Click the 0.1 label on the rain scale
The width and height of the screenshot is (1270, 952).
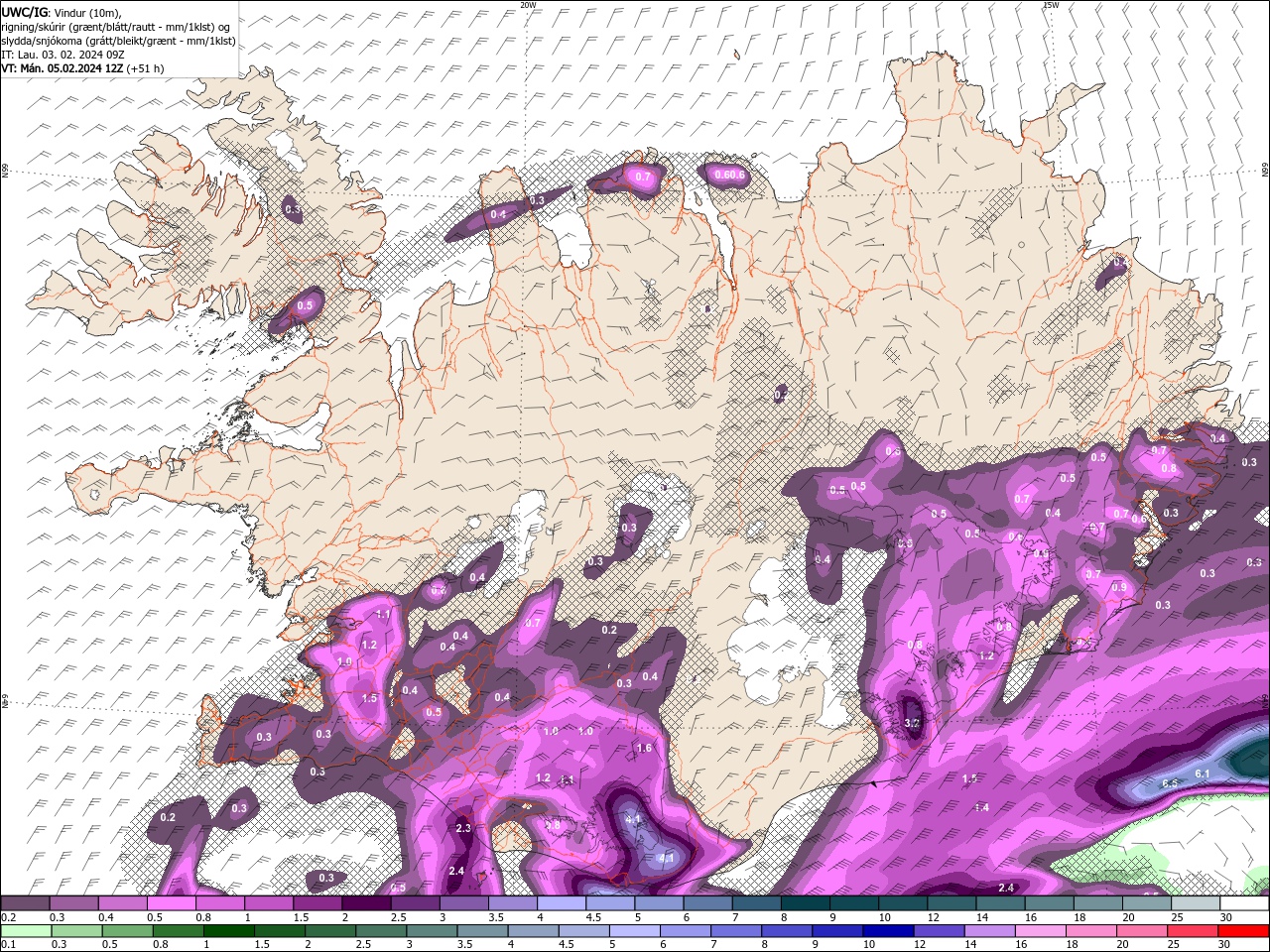[x=7, y=944]
